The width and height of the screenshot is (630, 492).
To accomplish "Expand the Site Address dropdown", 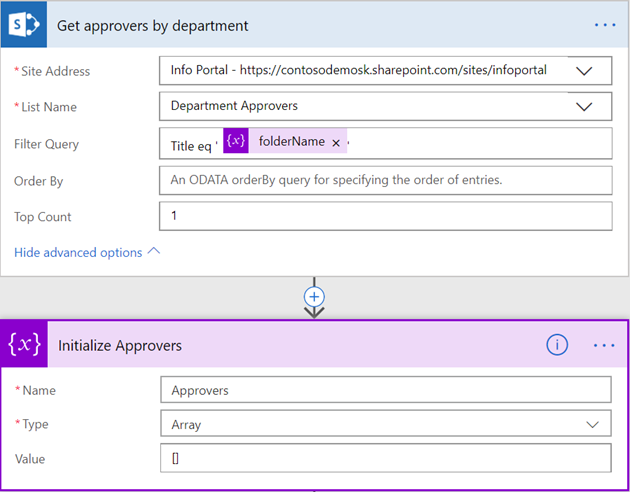I will pos(591,71).
